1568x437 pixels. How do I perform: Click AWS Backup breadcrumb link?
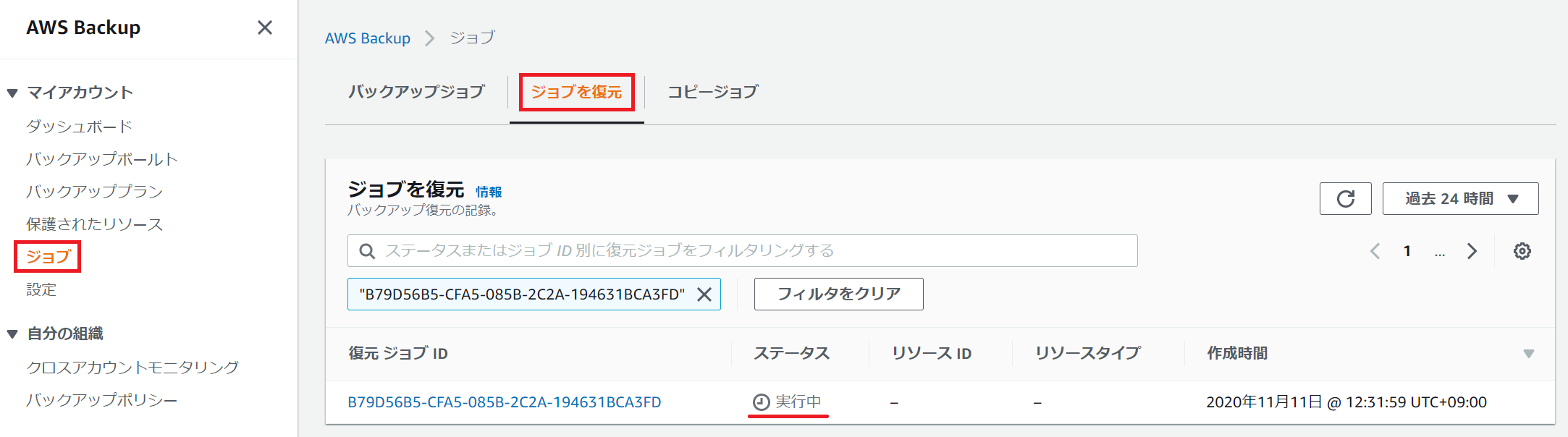click(367, 38)
